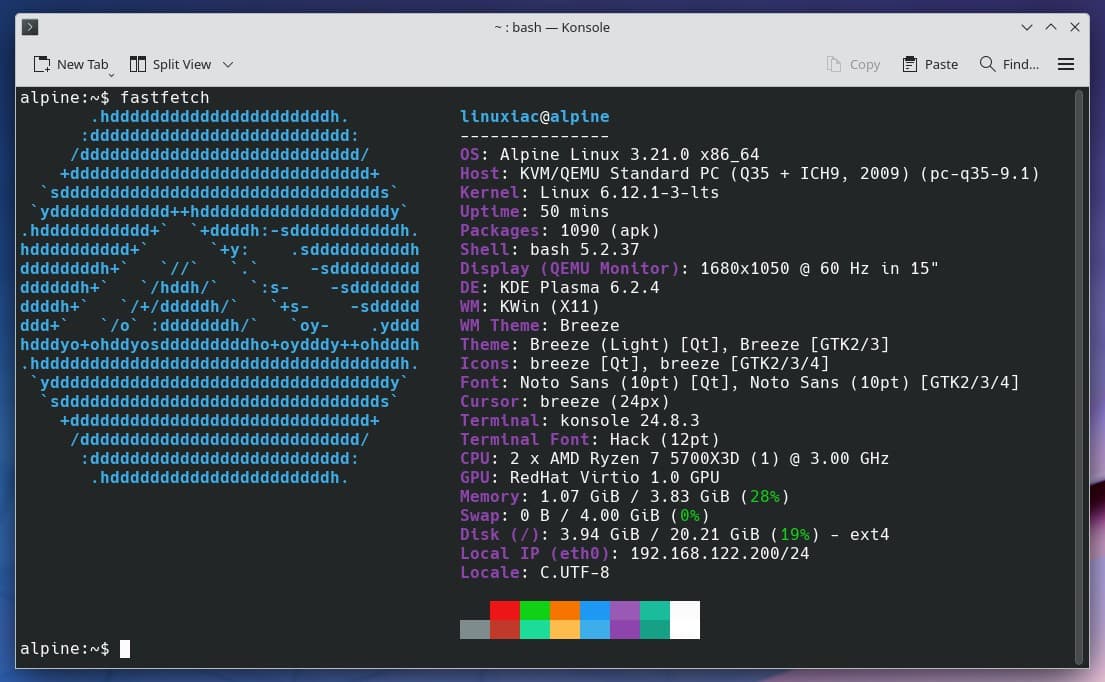This screenshot has height=682, width=1105.
Task: Click the blinking cursor at the terminal prompt
Action: [125, 648]
